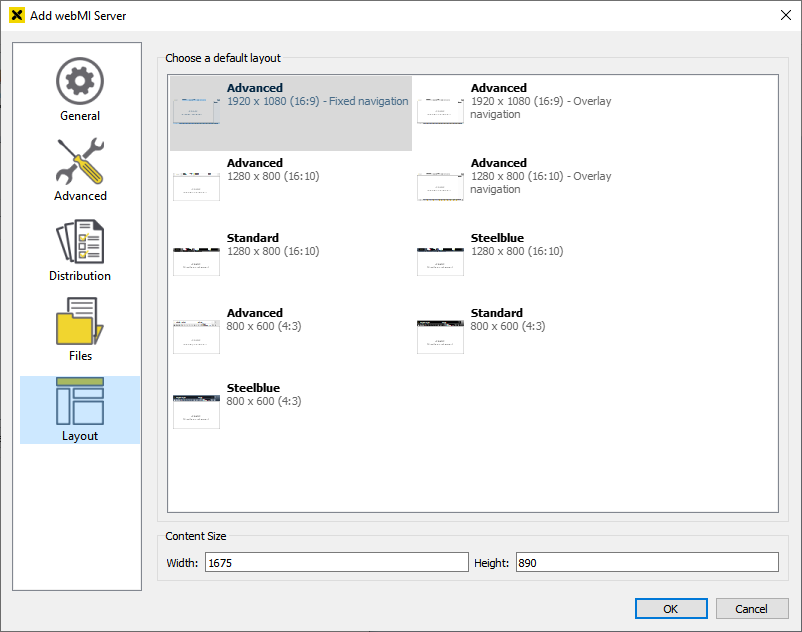Cancel the Add webMI Server dialog
Screen dimensions: 802x632
(751, 608)
